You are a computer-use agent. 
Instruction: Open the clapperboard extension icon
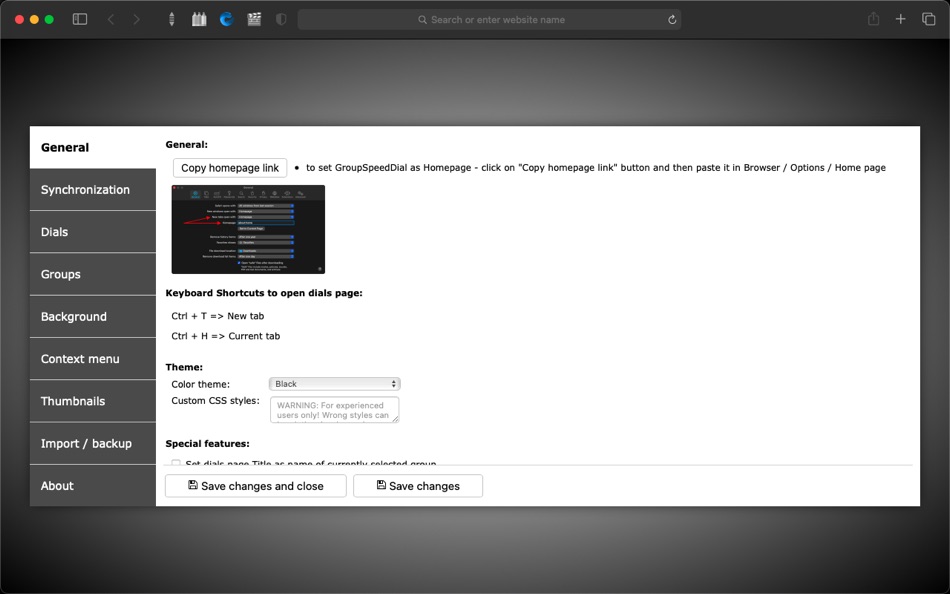click(x=254, y=19)
